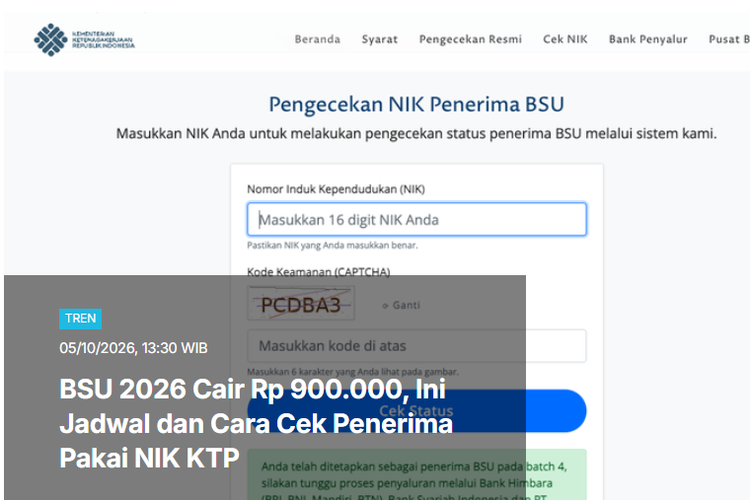Click the TREN category tag
The width and height of the screenshot is (750, 500).
(80, 319)
